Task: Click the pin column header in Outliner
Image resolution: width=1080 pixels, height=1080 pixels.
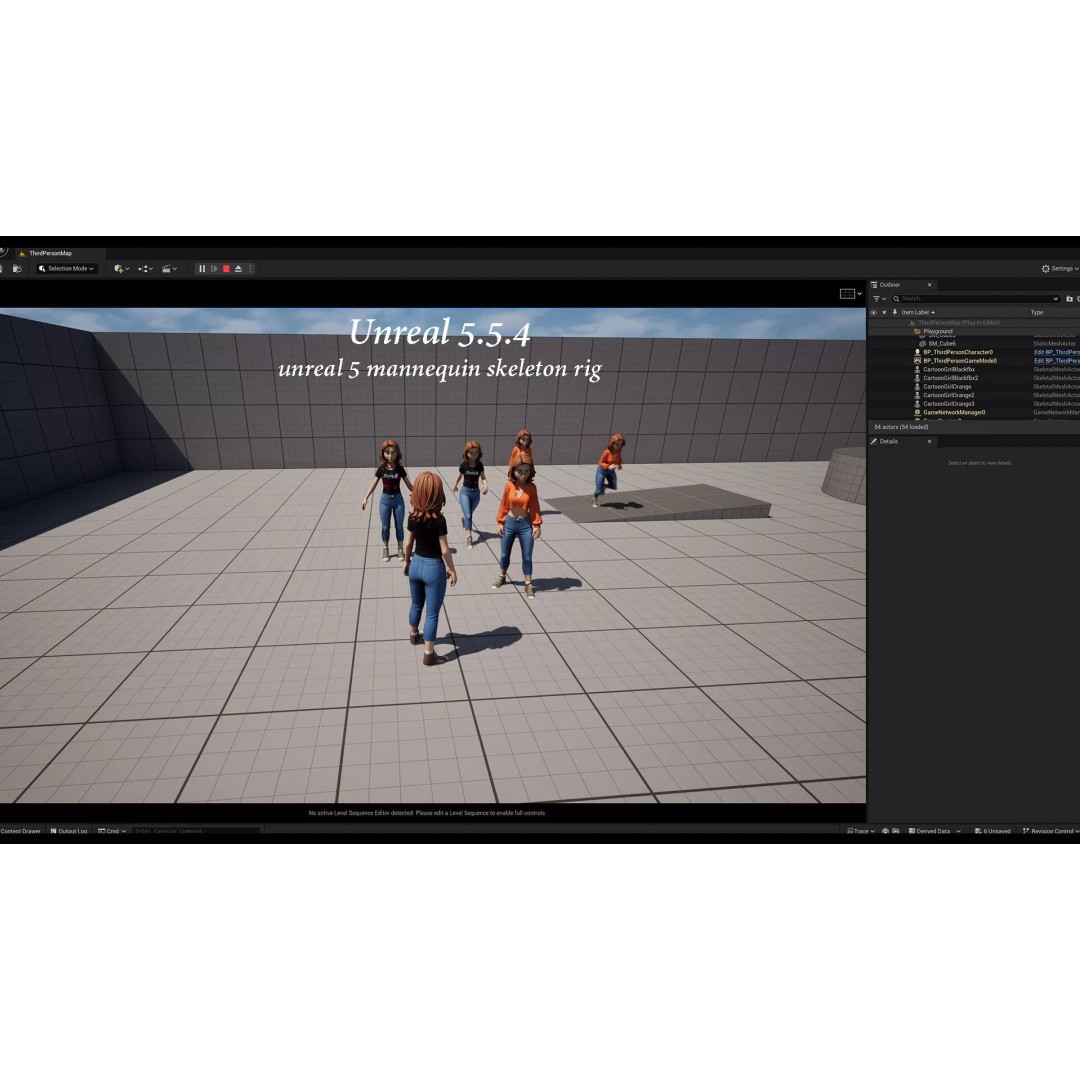Action: coord(895,313)
